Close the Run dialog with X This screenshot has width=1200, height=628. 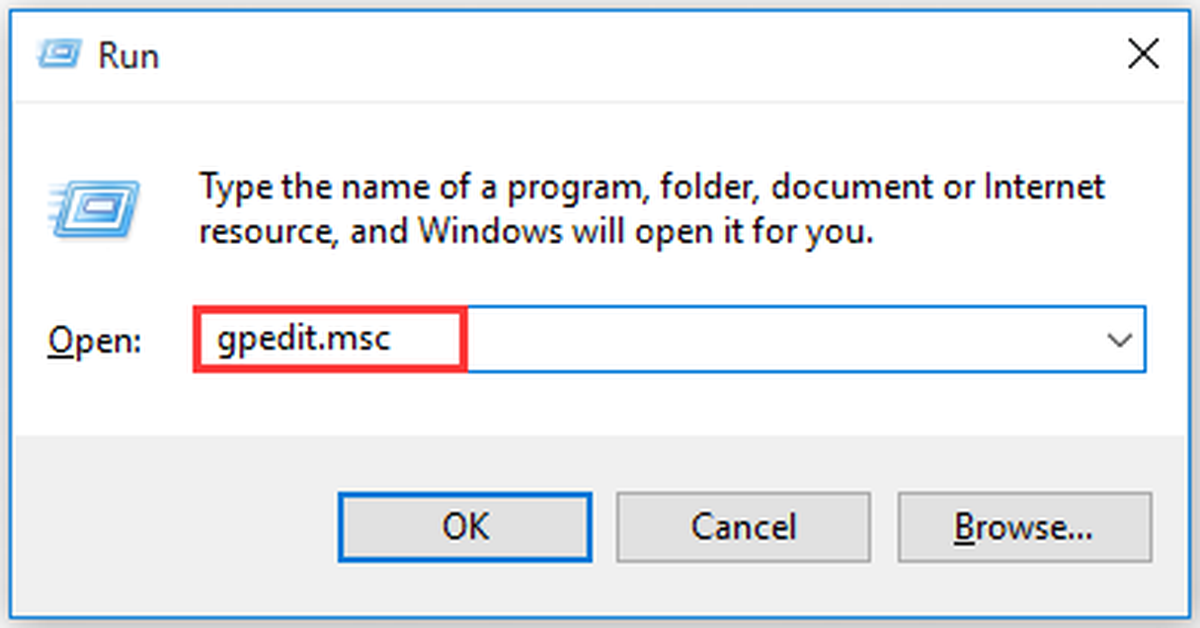(x=1143, y=53)
